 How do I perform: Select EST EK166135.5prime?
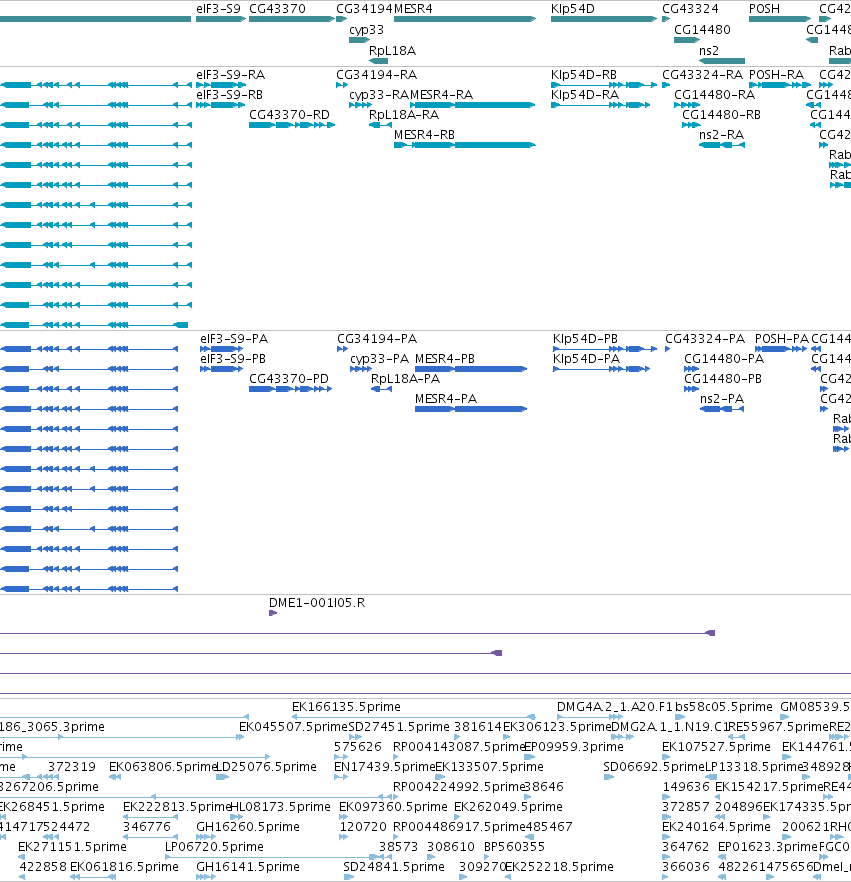coord(414,717)
